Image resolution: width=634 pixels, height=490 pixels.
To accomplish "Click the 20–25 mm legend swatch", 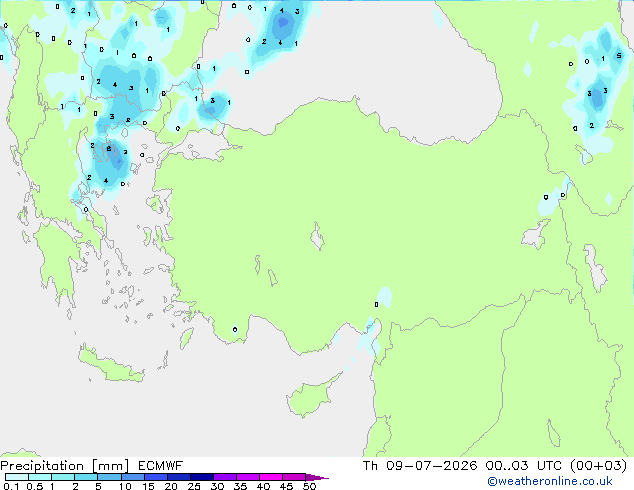I will (x=178, y=477).
